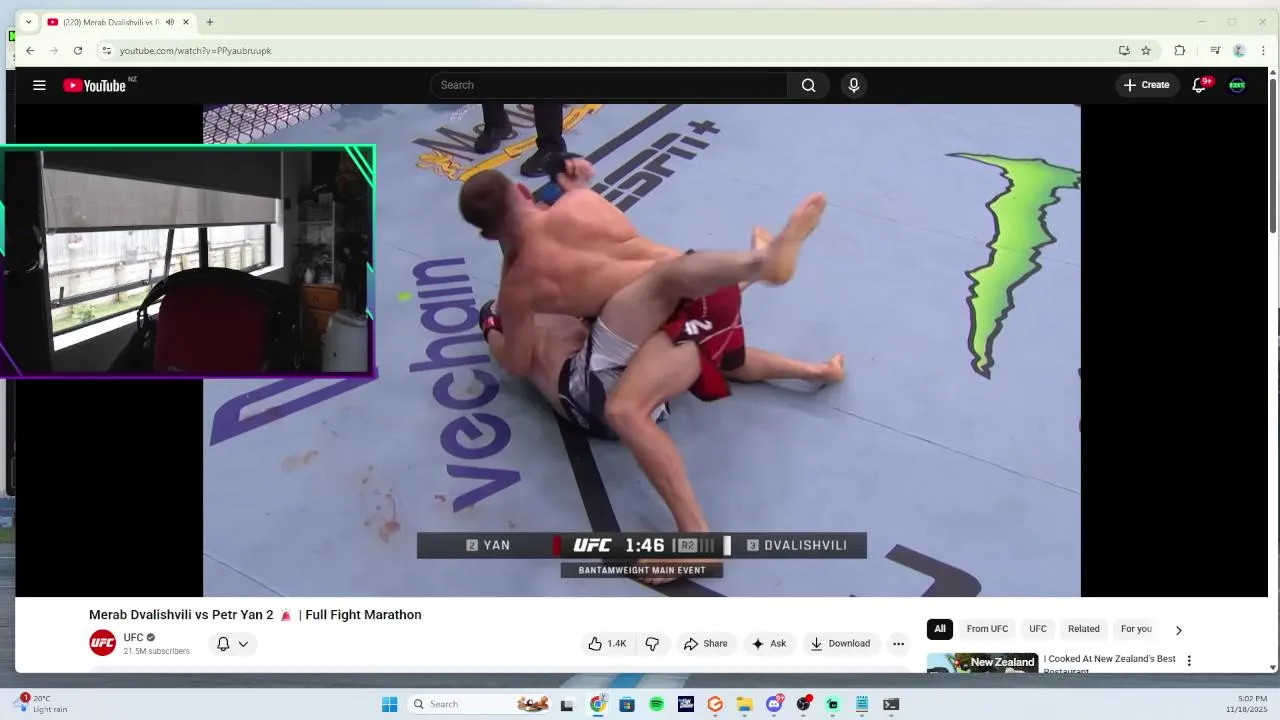Select the All filter chip

[x=940, y=629]
